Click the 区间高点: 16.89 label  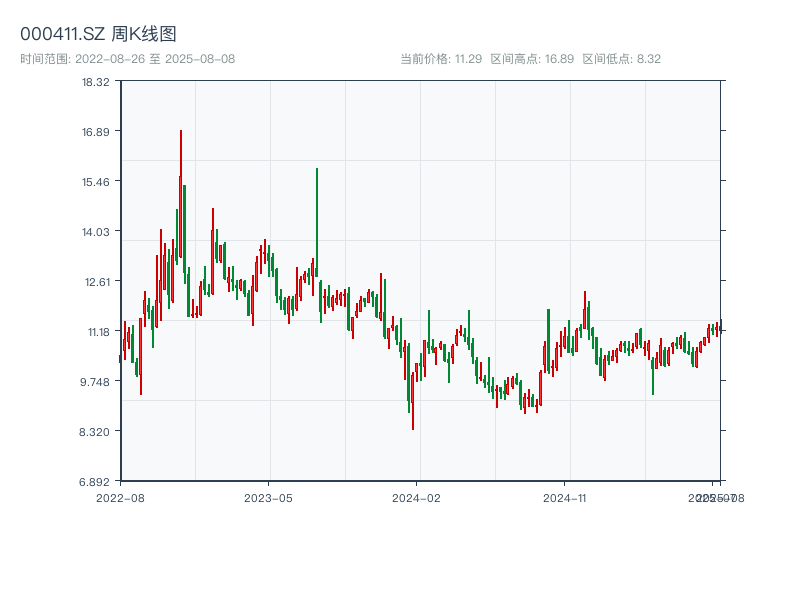532,59
